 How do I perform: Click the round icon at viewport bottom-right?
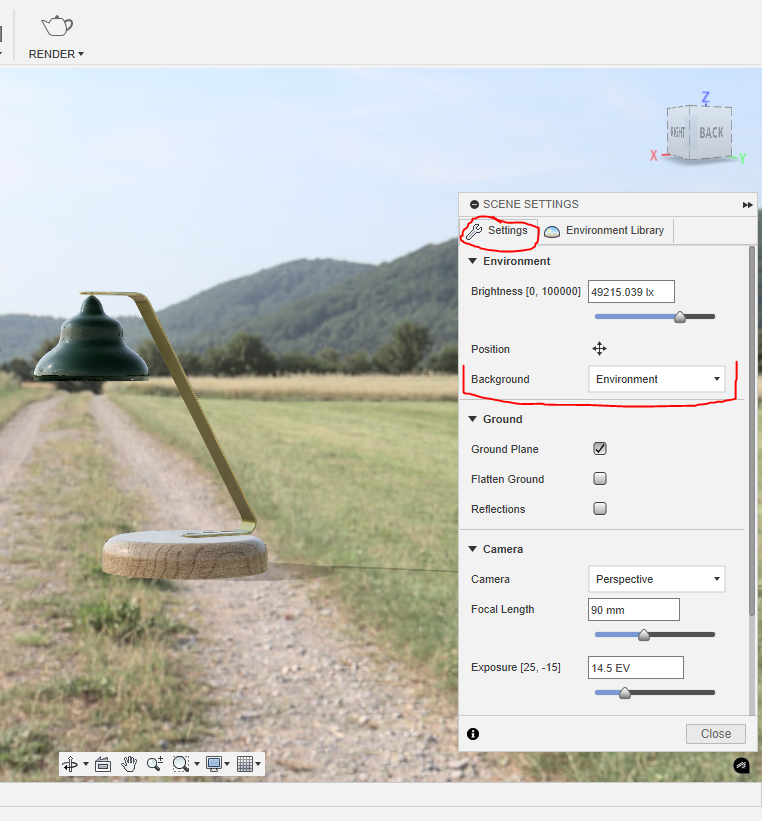pos(742,765)
